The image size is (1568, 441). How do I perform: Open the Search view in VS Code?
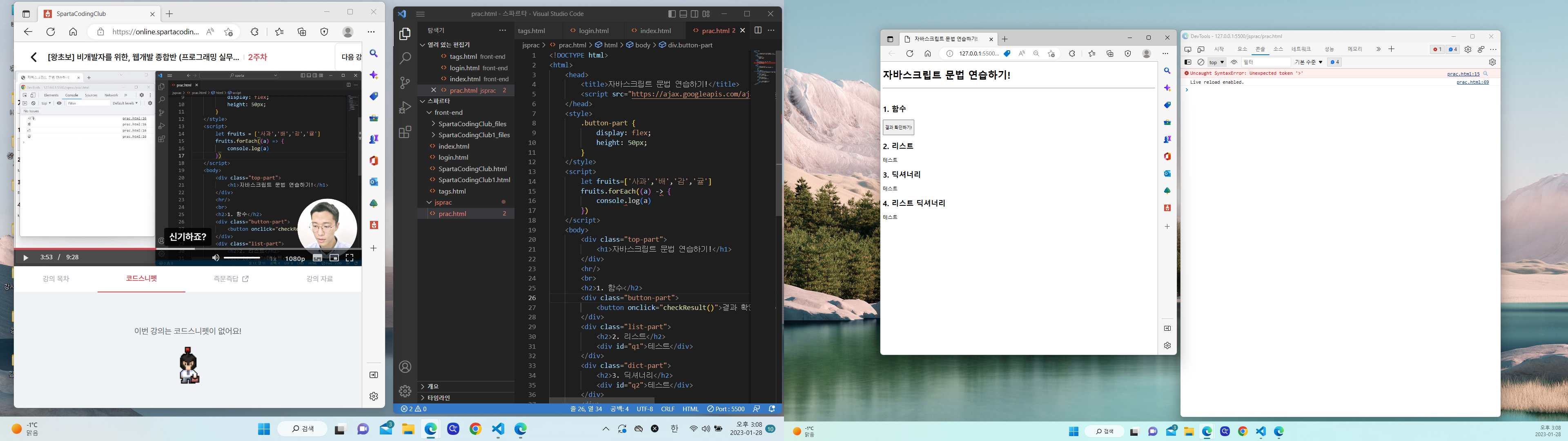click(x=405, y=58)
